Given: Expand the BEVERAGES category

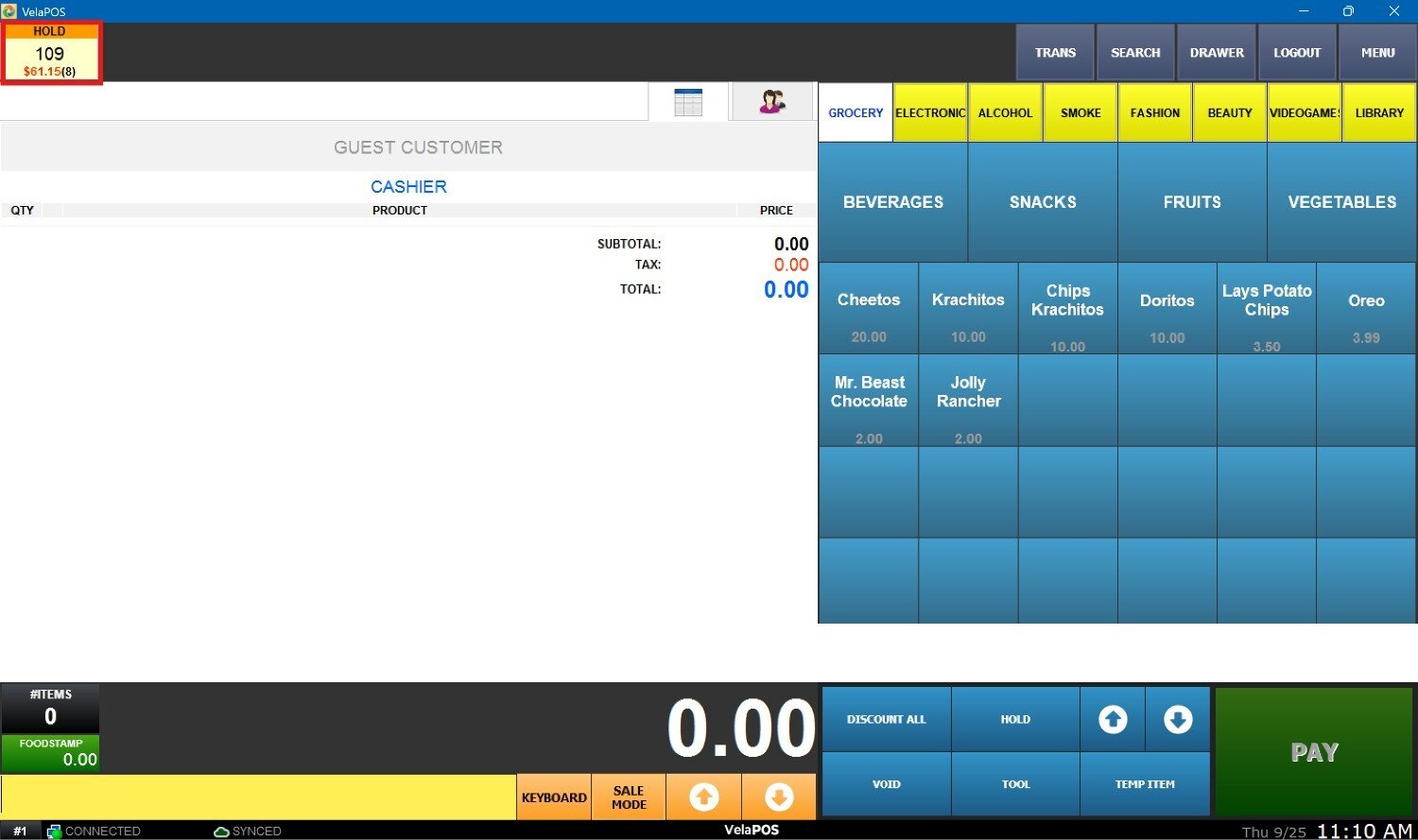Looking at the screenshot, I should click(x=892, y=202).
